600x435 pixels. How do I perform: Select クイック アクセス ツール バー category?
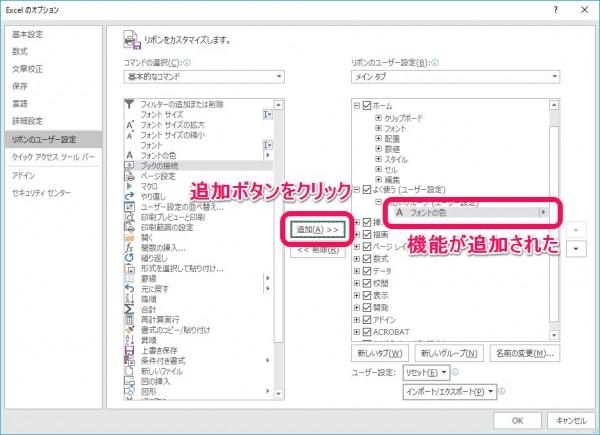pyautogui.click(x=53, y=157)
